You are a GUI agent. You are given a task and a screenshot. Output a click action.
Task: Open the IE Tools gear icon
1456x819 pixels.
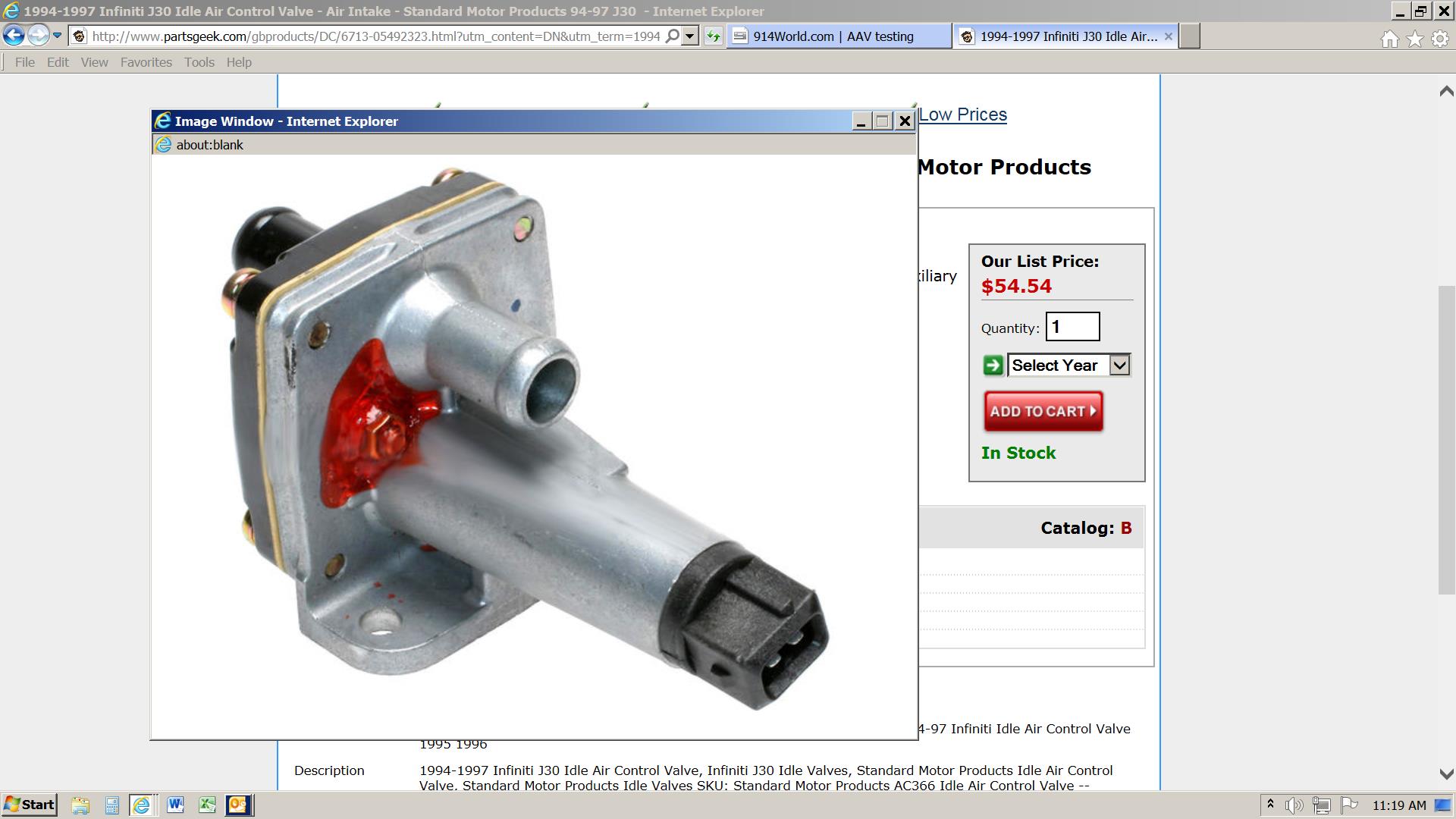tap(1440, 39)
